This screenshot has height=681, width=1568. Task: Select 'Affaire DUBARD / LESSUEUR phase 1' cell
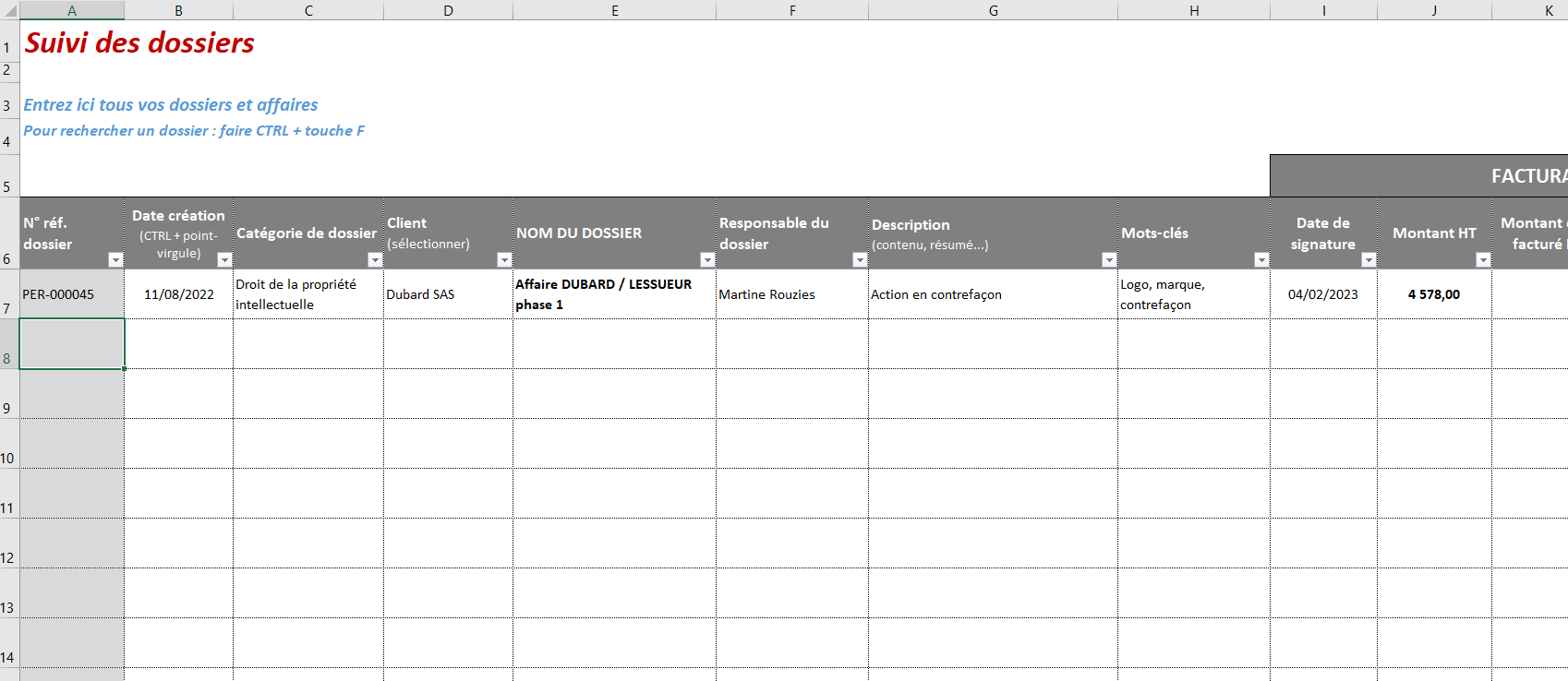point(615,294)
